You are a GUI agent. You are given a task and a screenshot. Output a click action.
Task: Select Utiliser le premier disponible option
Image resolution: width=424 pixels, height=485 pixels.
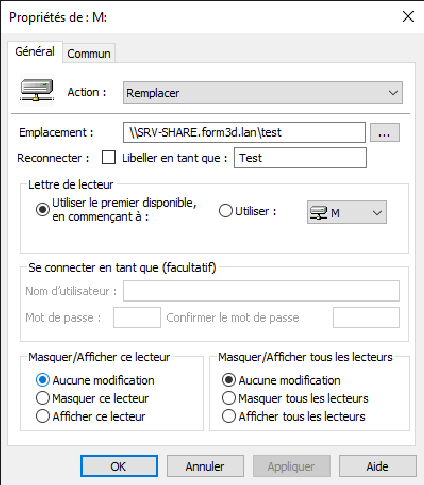tap(43, 210)
